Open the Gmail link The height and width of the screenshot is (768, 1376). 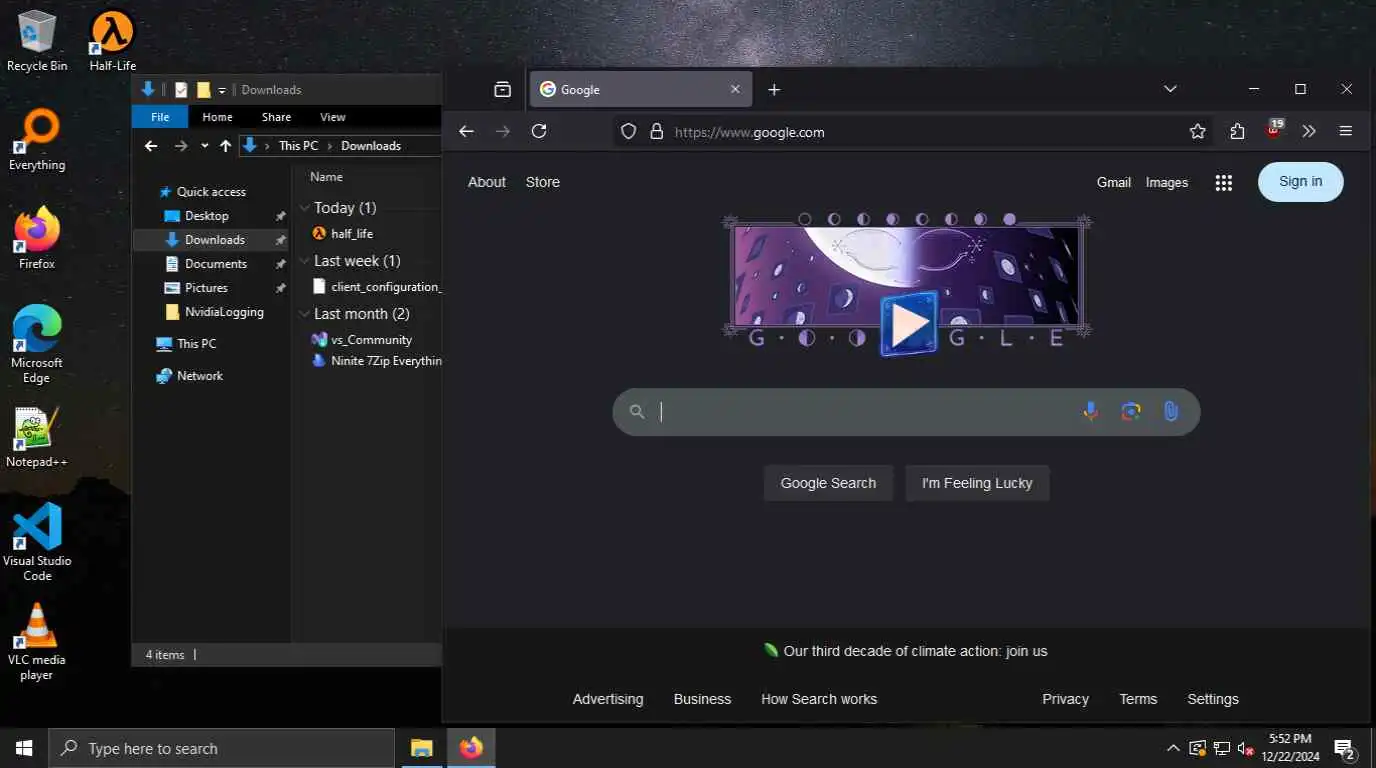pyautogui.click(x=1113, y=182)
